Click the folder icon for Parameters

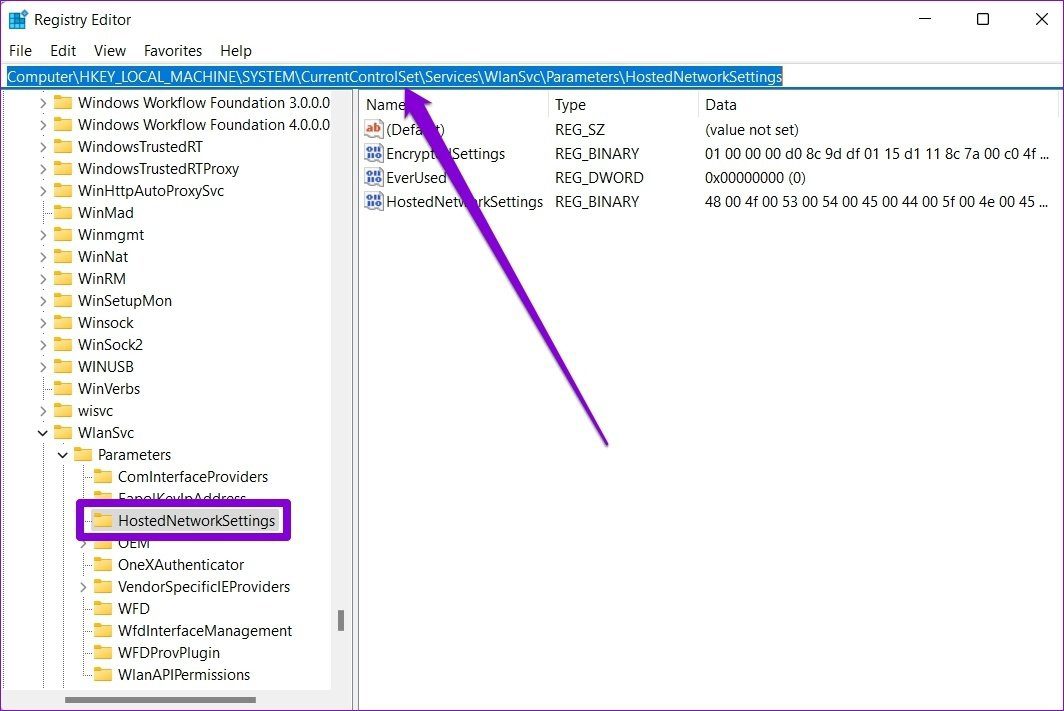point(83,455)
